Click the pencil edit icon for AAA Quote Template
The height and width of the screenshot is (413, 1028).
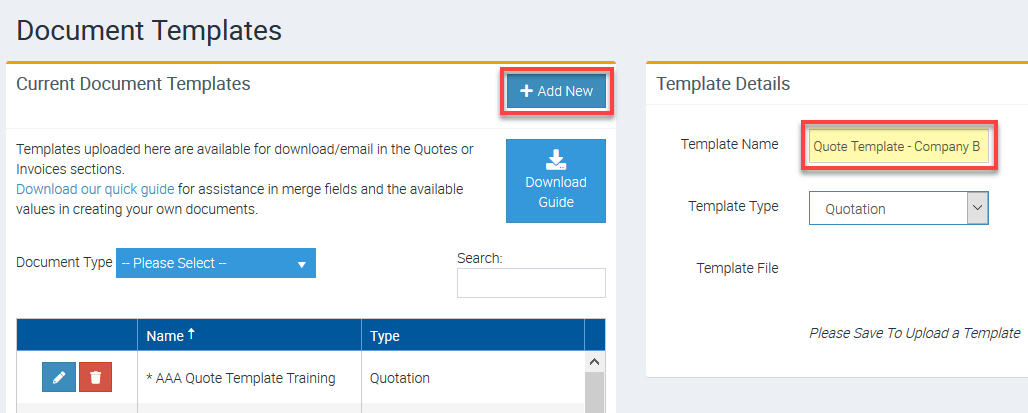click(x=59, y=378)
